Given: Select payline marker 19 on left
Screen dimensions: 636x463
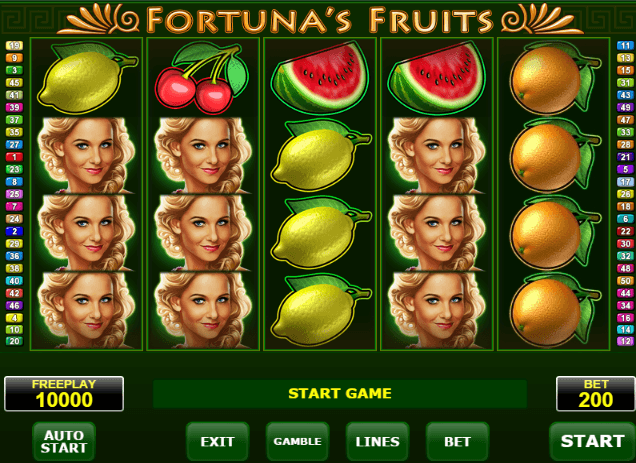Looking at the screenshot, I should (x=14, y=45).
